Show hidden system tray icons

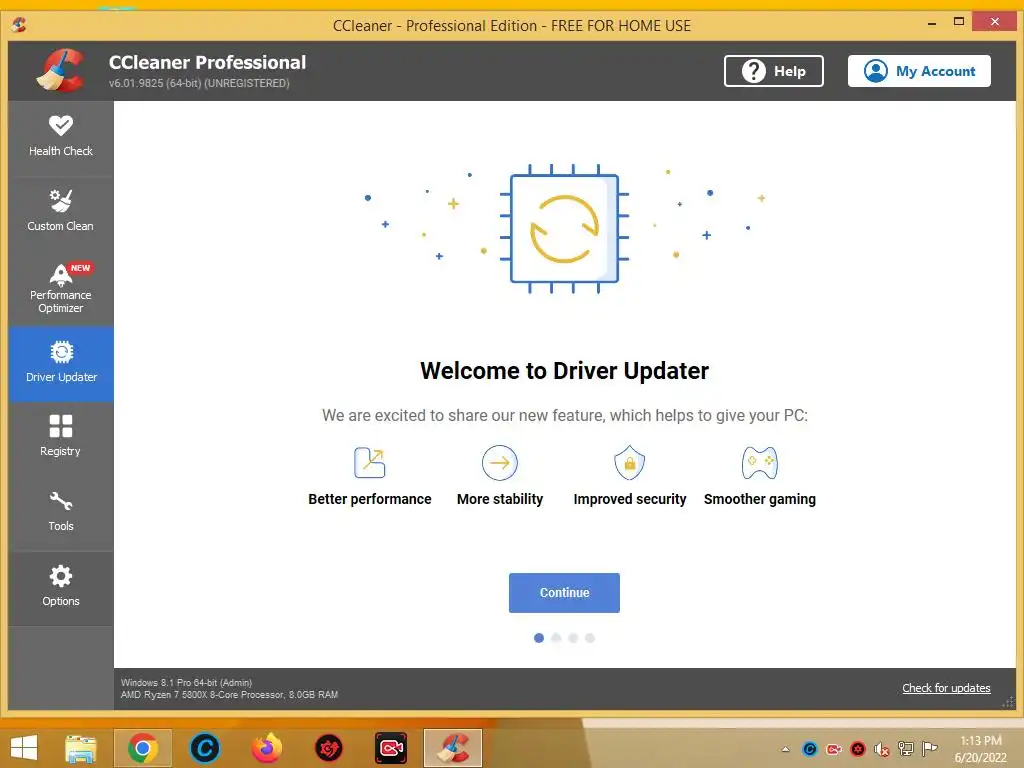(786, 749)
